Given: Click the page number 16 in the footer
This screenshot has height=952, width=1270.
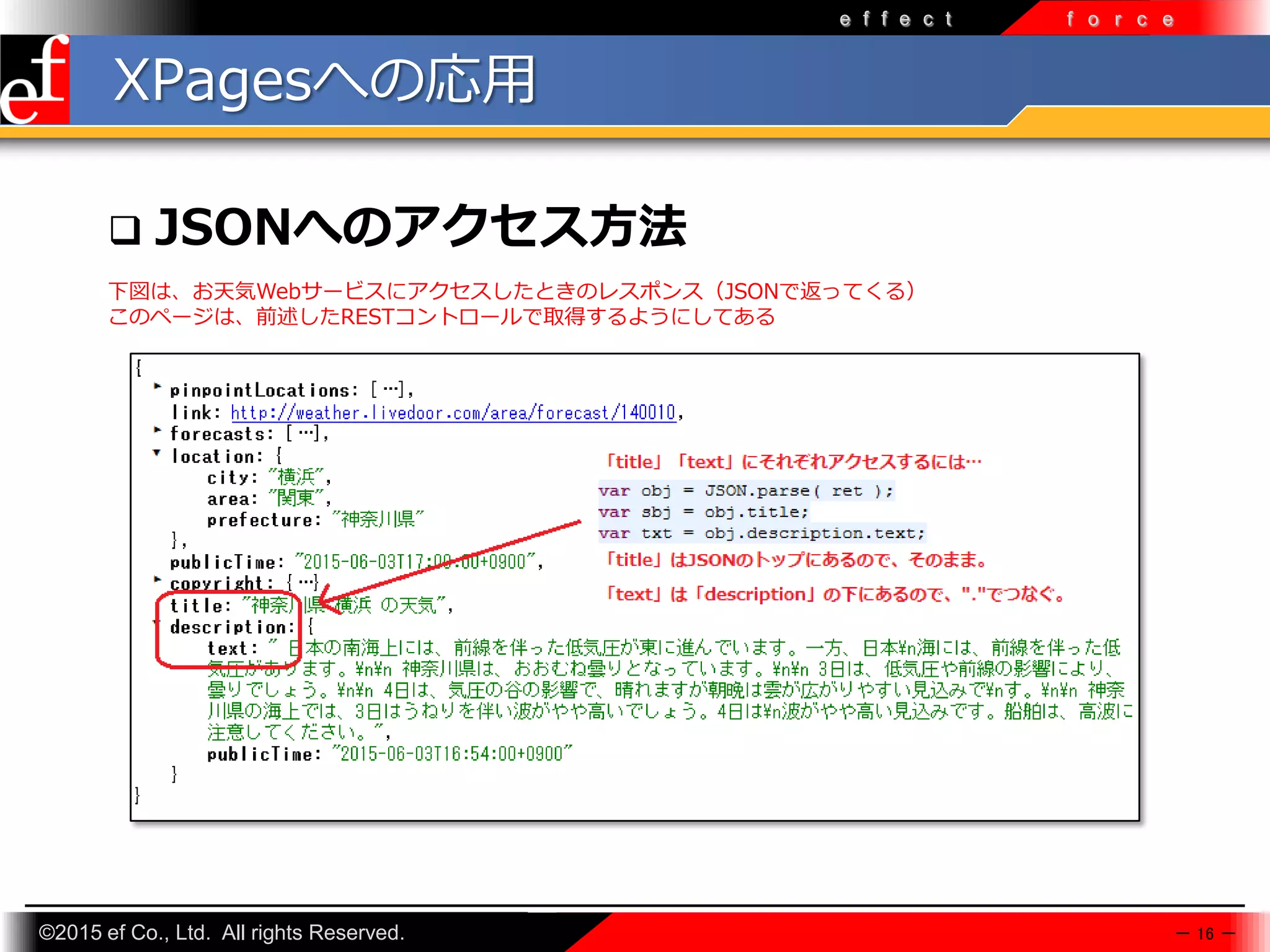Looking at the screenshot, I should pyautogui.click(x=1206, y=933).
